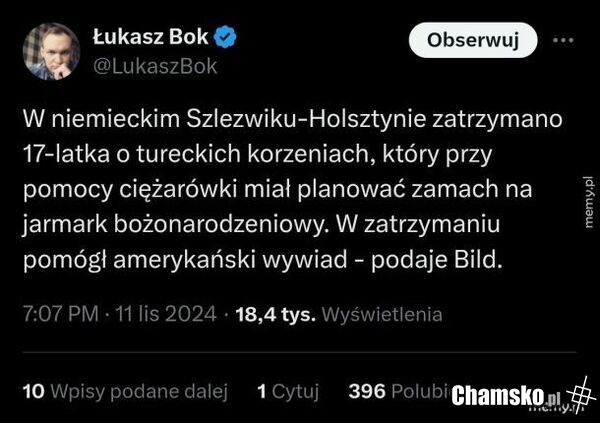Show the 1 Cytuj quotes list
This screenshot has height=423, width=600.
(x=287, y=391)
